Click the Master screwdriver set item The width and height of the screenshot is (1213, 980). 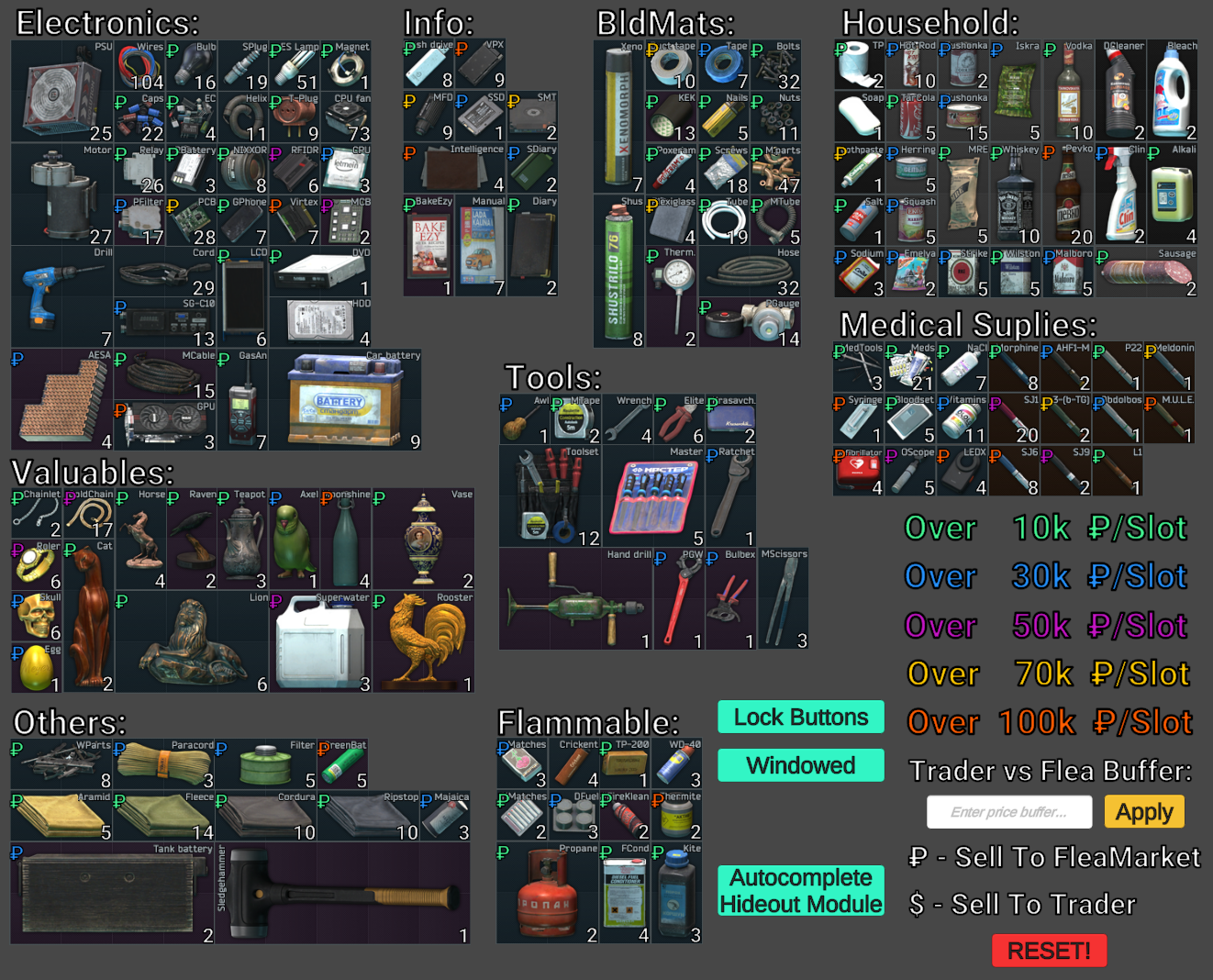[653, 496]
